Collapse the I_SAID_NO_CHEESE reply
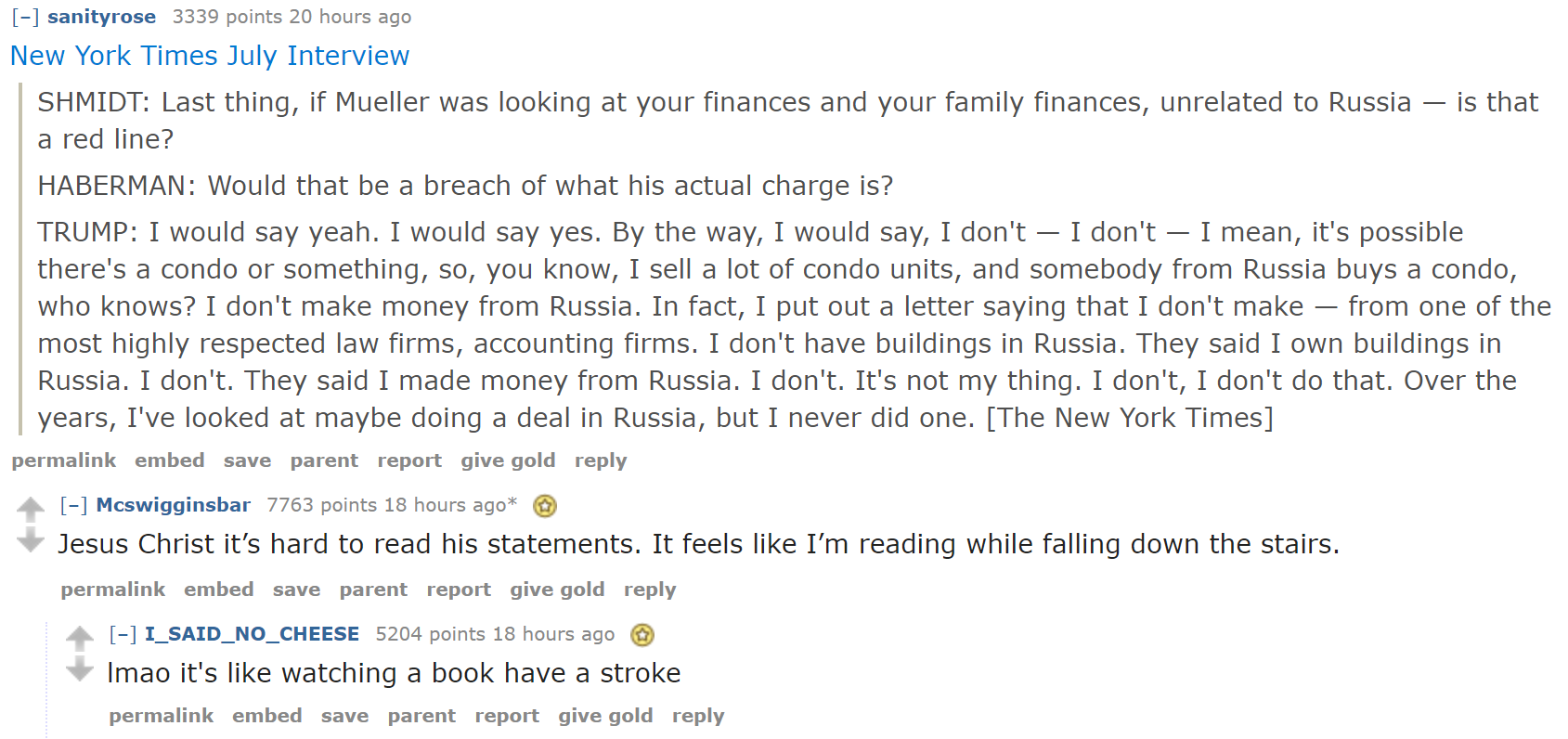 123,634
